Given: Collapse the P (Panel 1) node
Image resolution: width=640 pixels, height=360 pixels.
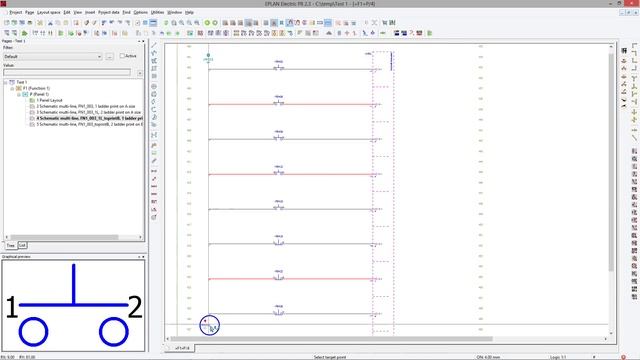Looking at the screenshot, I should pos(19,94).
